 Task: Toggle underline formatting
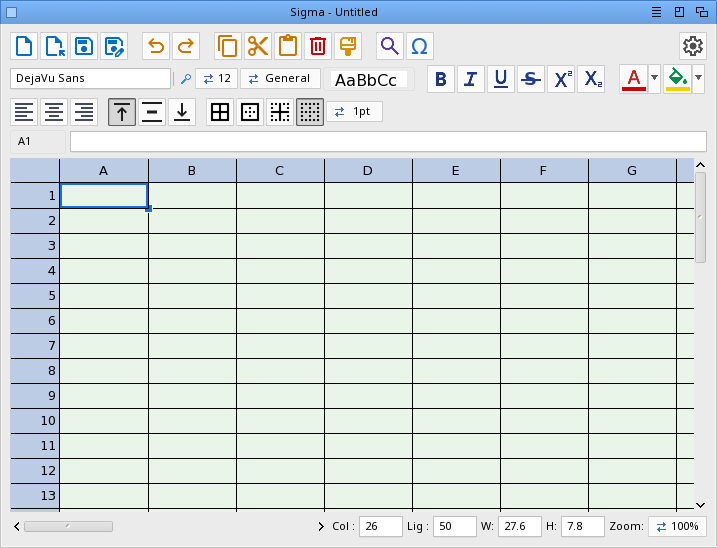pyautogui.click(x=501, y=79)
